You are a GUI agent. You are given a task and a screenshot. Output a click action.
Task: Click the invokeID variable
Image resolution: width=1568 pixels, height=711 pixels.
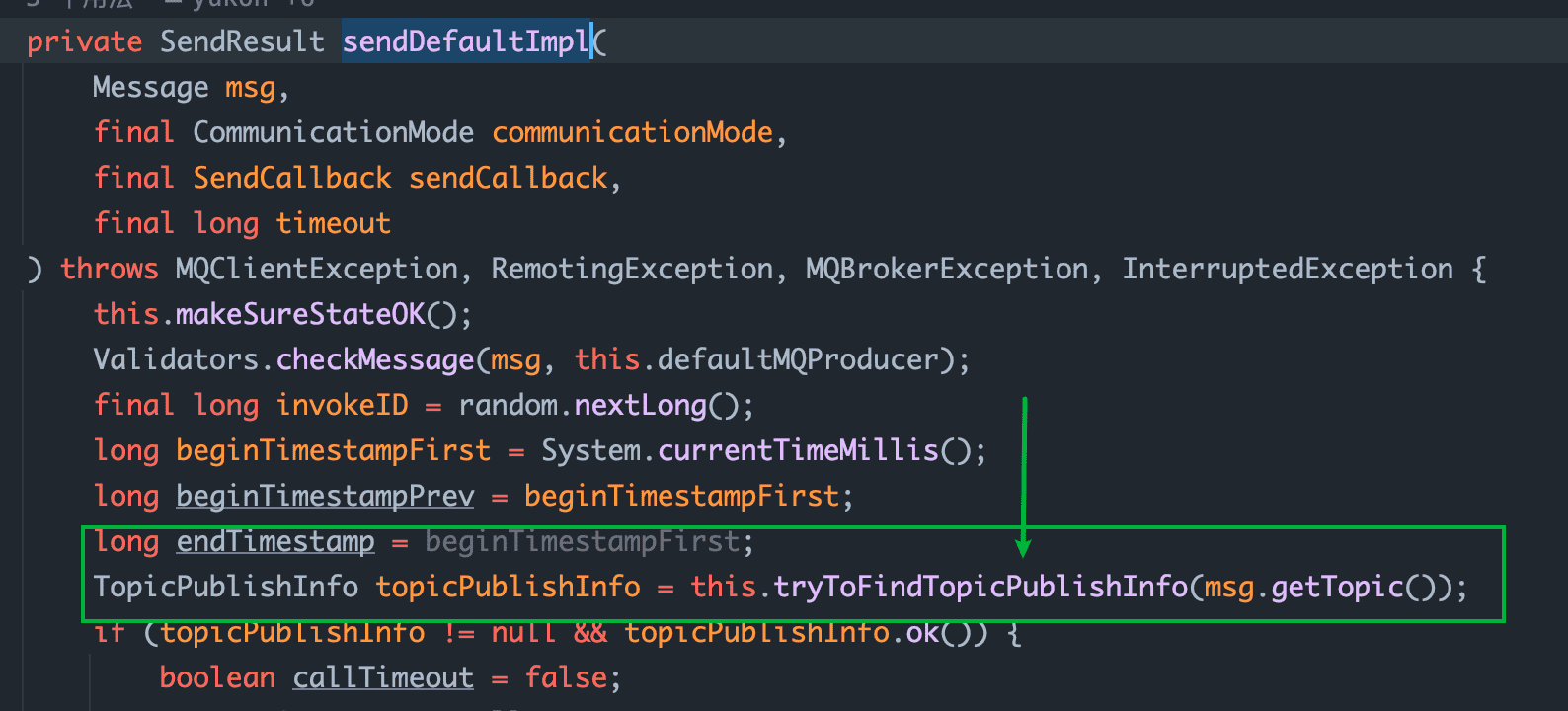click(x=342, y=405)
